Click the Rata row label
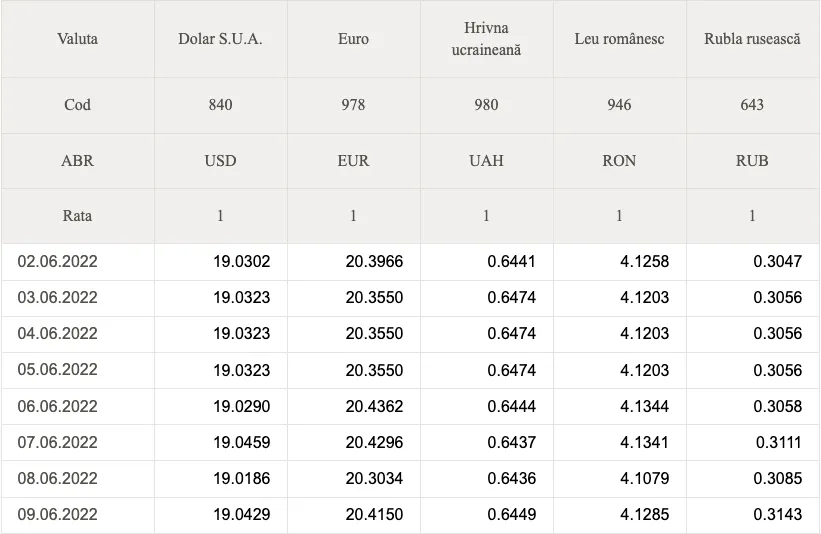This screenshot has width=821, height=534. pyautogui.click(x=77, y=216)
